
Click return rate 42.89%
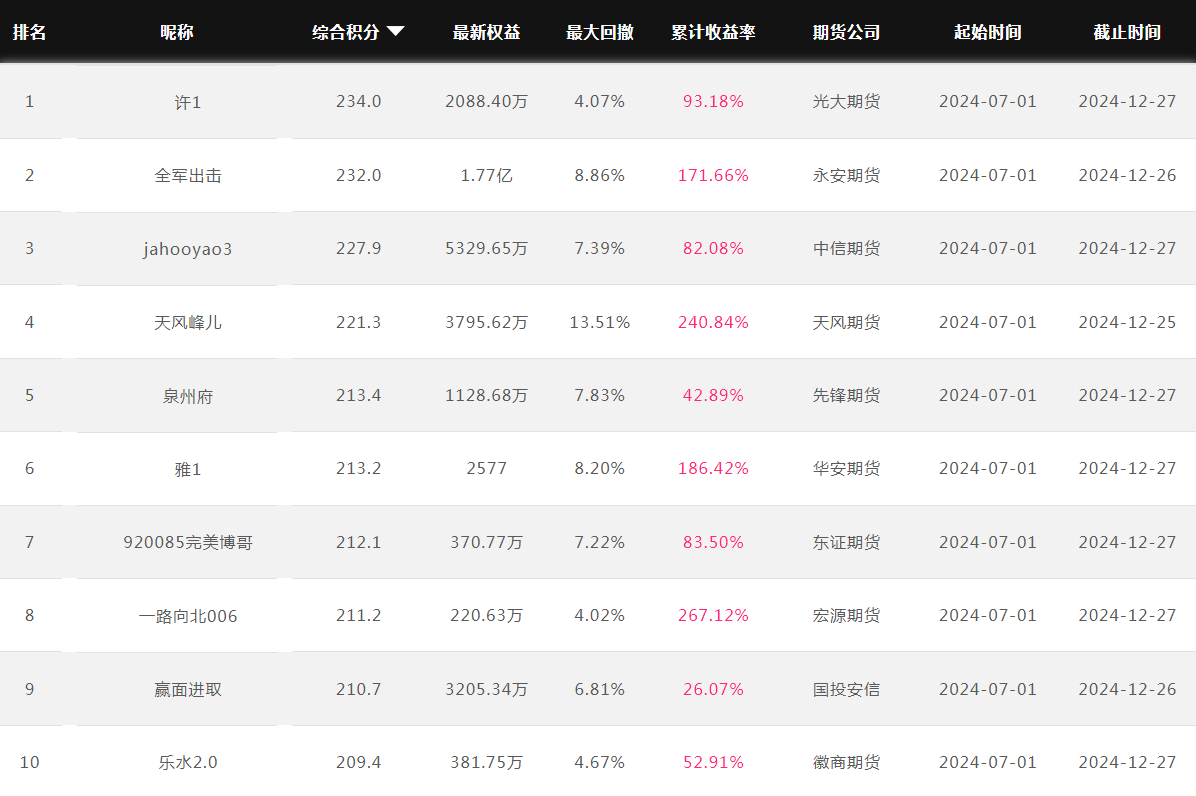tap(713, 395)
